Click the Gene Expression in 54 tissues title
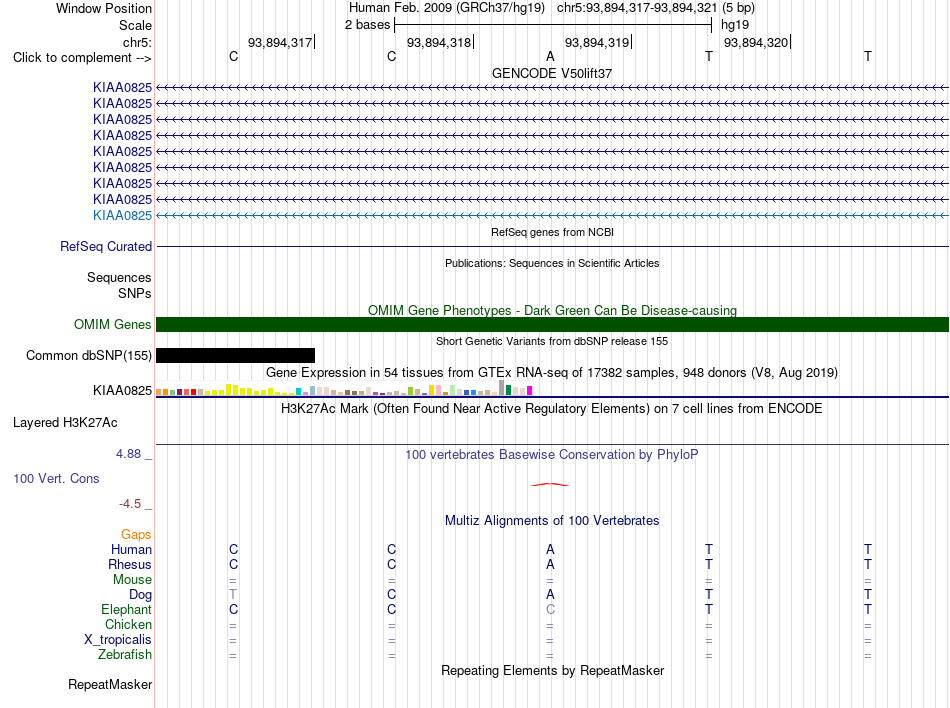Image resolution: width=950 pixels, height=708 pixels. click(552, 372)
